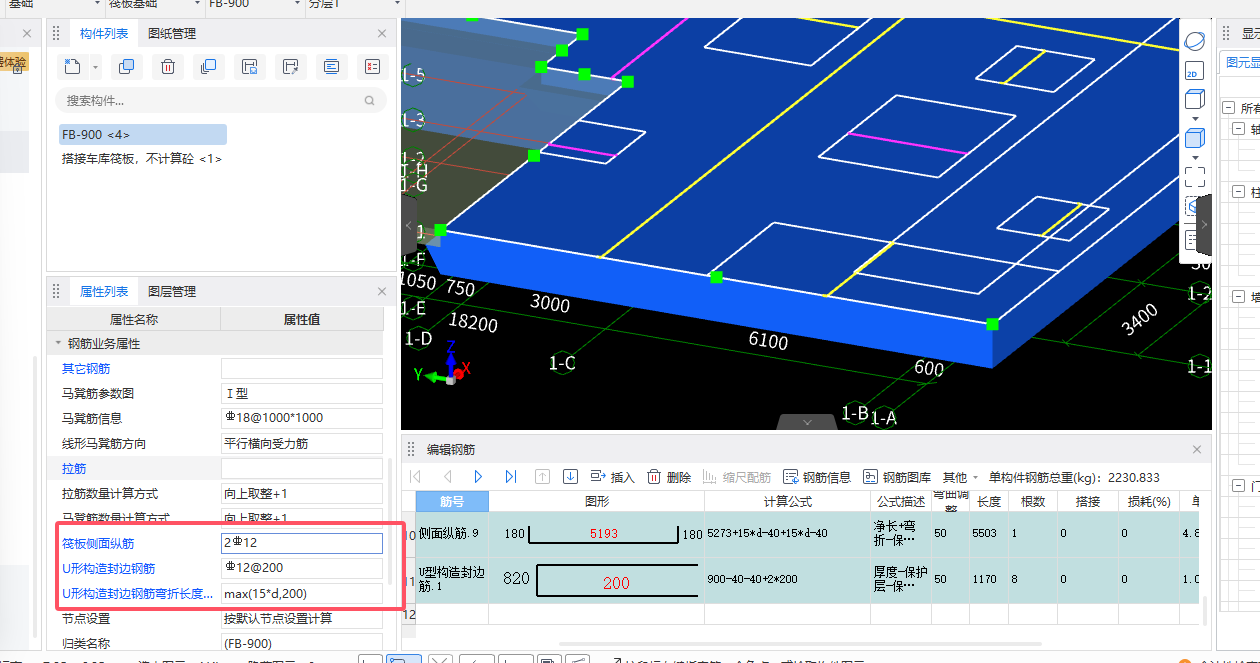Switch to the 属性列表 tab
1260x663 pixels.
pyautogui.click(x=104, y=292)
